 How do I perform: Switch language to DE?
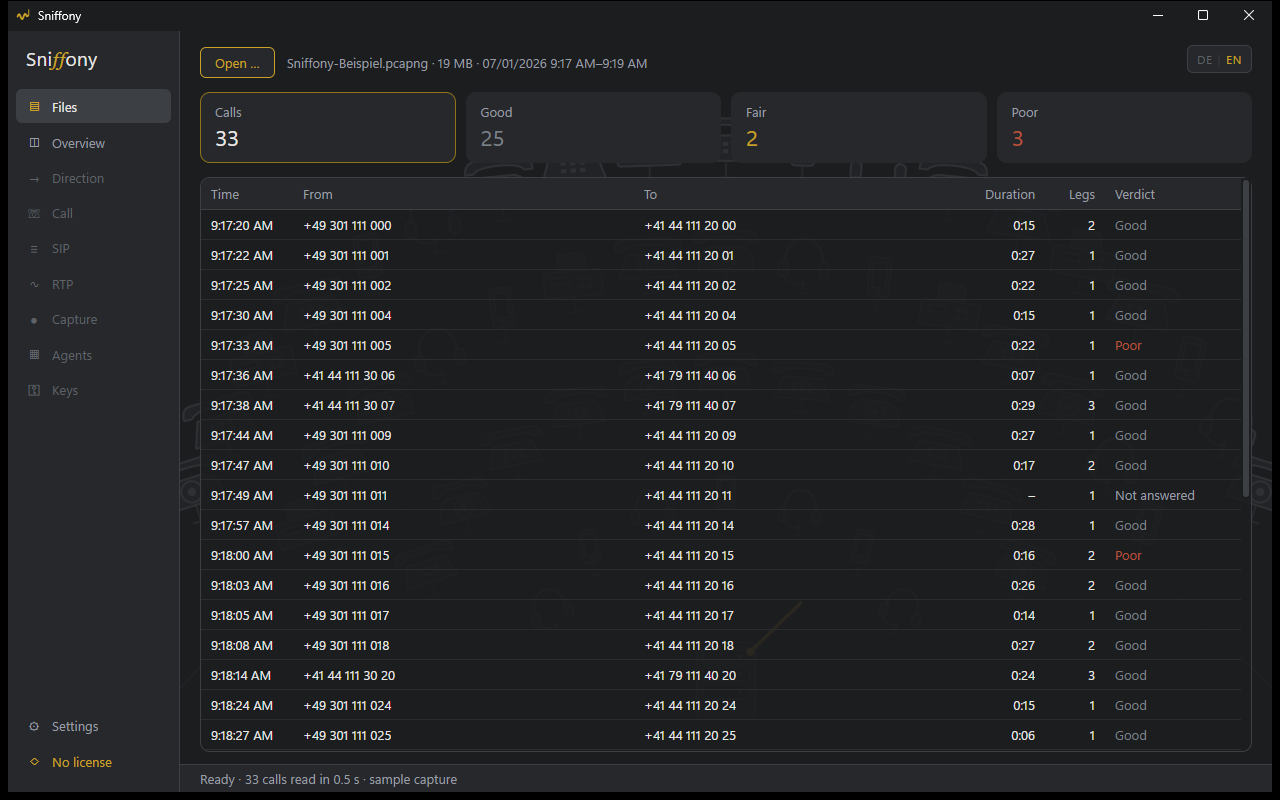click(1204, 60)
